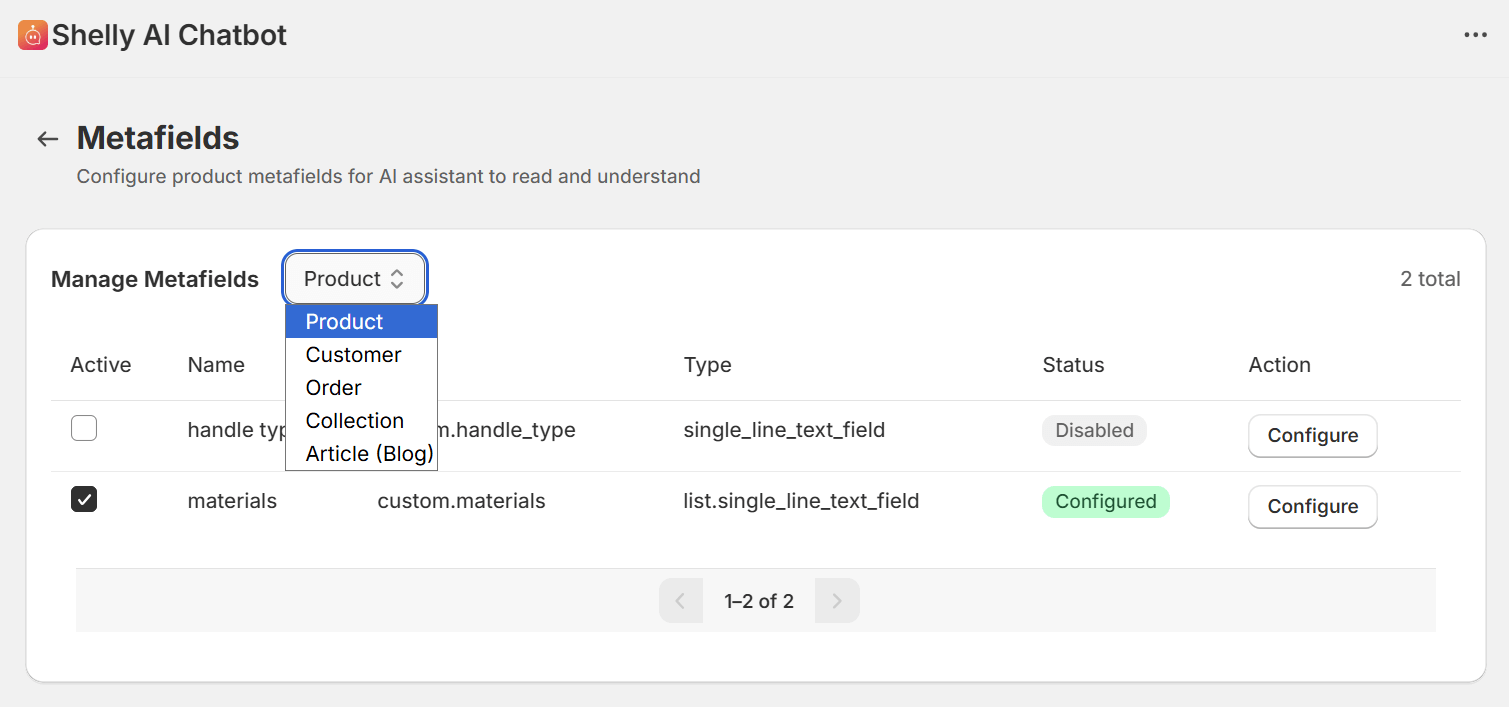The image size is (1509, 707).
Task: Open the three-dot more options menu
Action: tap(1475, 35)
